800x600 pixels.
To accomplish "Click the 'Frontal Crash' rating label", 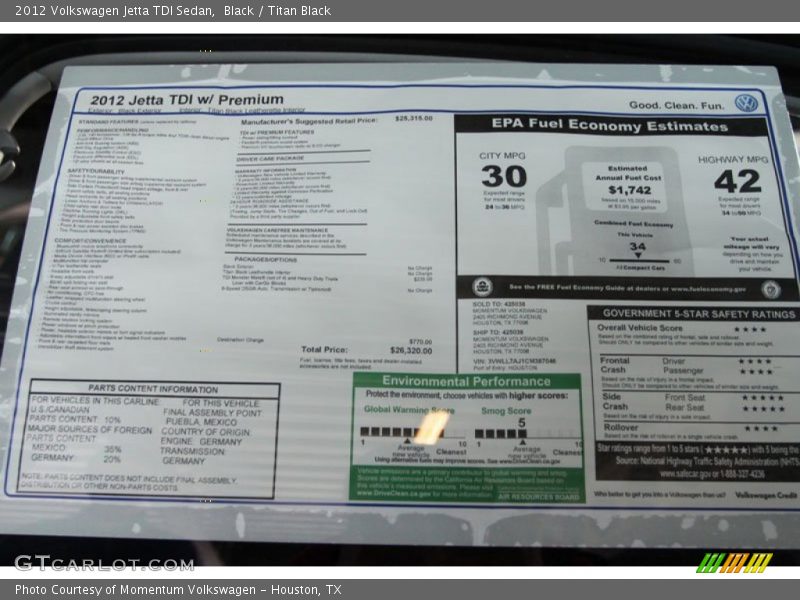I will tap(615, 365).
